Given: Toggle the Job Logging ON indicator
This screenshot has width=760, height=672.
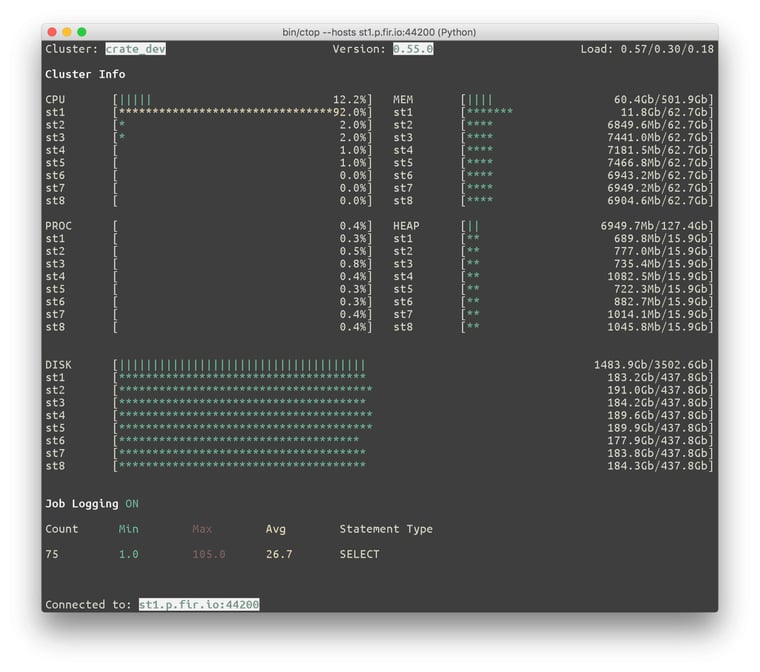Looking at the screenshot, I should [132, 504].
